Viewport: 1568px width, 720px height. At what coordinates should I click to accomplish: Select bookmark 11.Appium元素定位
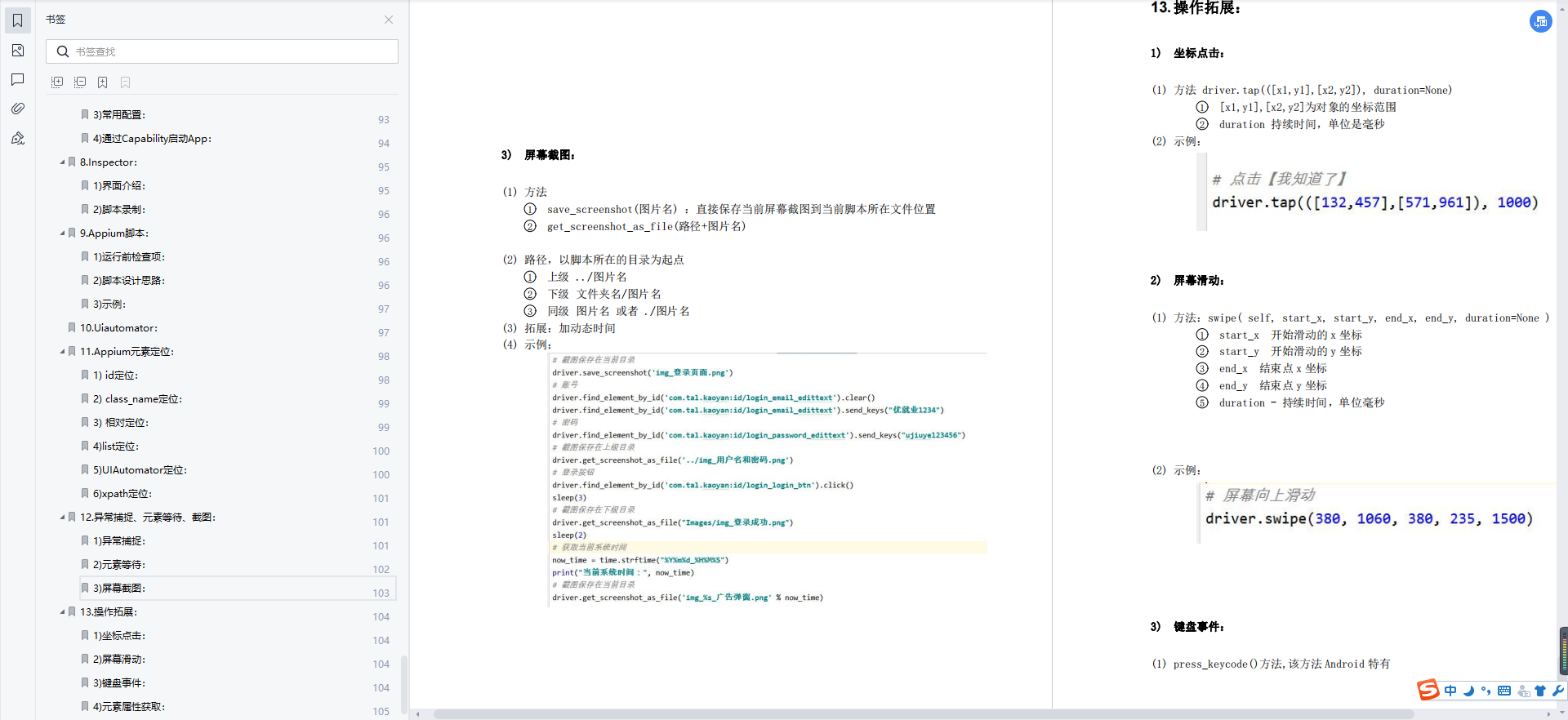(x=127, y=352)
